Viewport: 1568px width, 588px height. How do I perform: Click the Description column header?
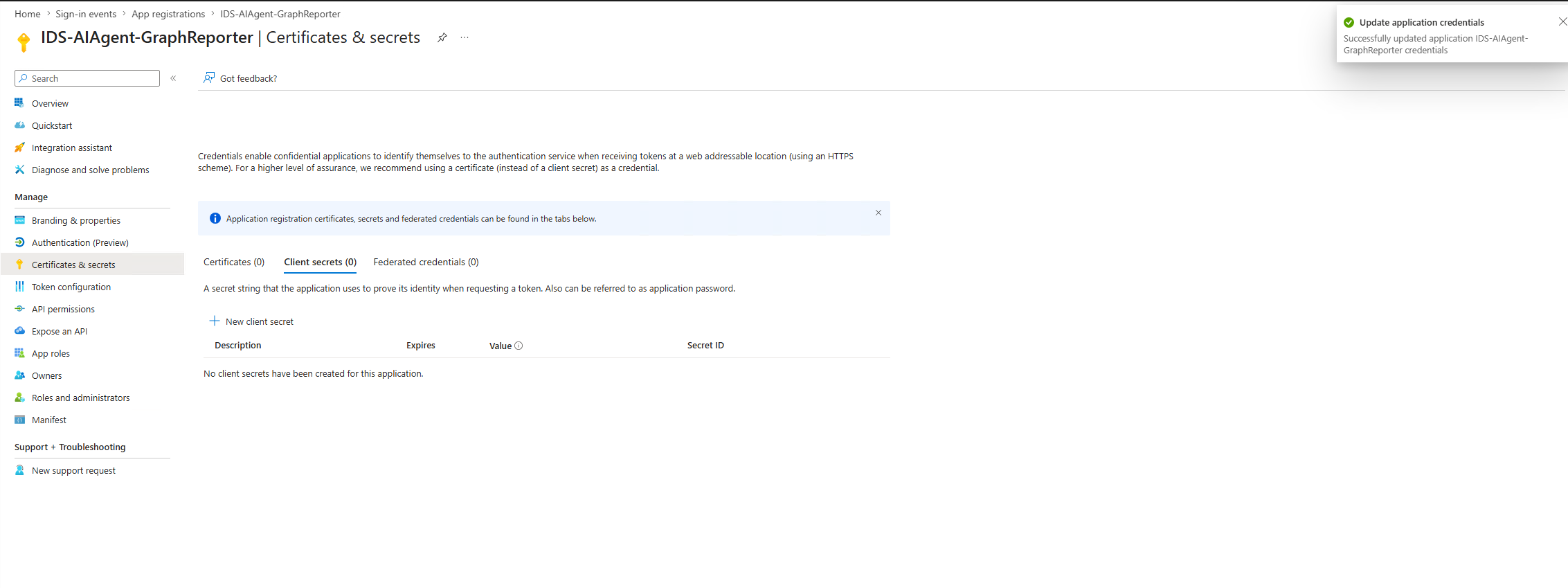(238, 345)
